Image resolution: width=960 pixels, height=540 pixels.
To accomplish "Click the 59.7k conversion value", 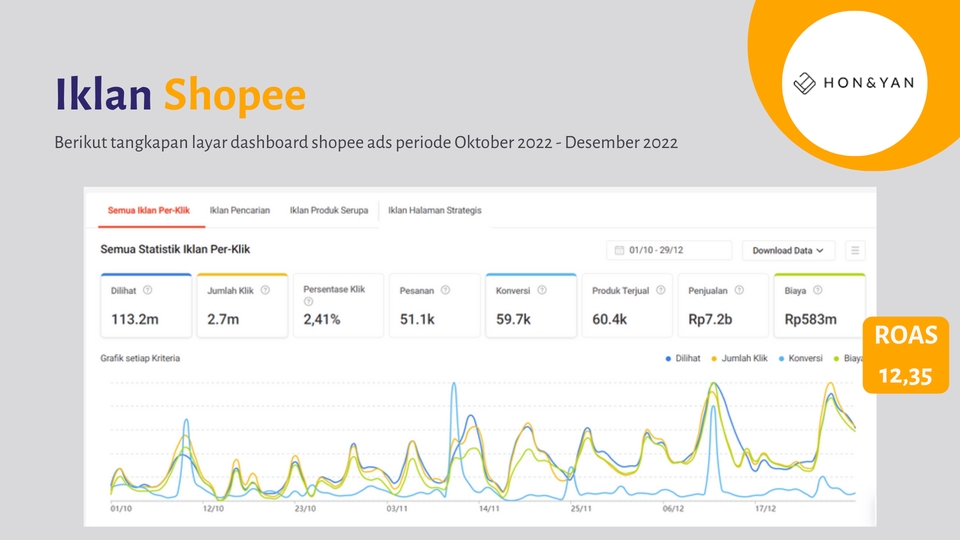I will (513, 319).
